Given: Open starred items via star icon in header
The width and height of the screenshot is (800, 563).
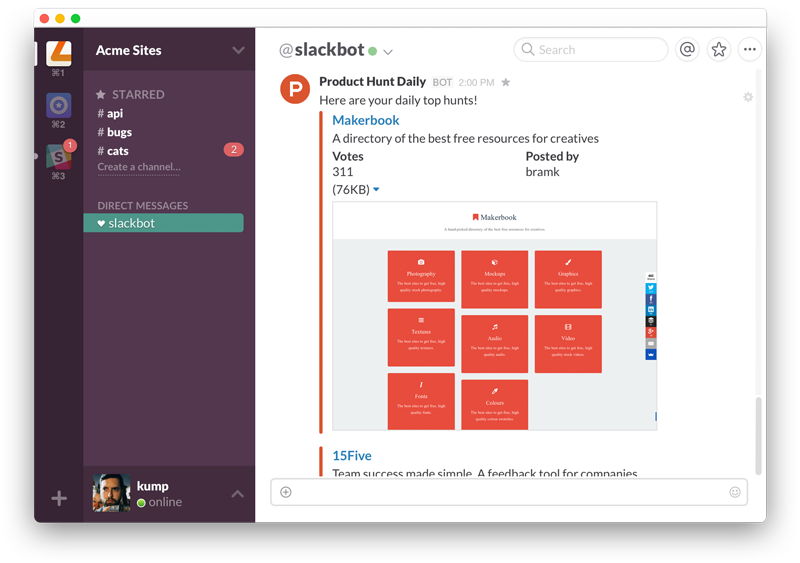Looking at the screenshot, I should (719, 50).
